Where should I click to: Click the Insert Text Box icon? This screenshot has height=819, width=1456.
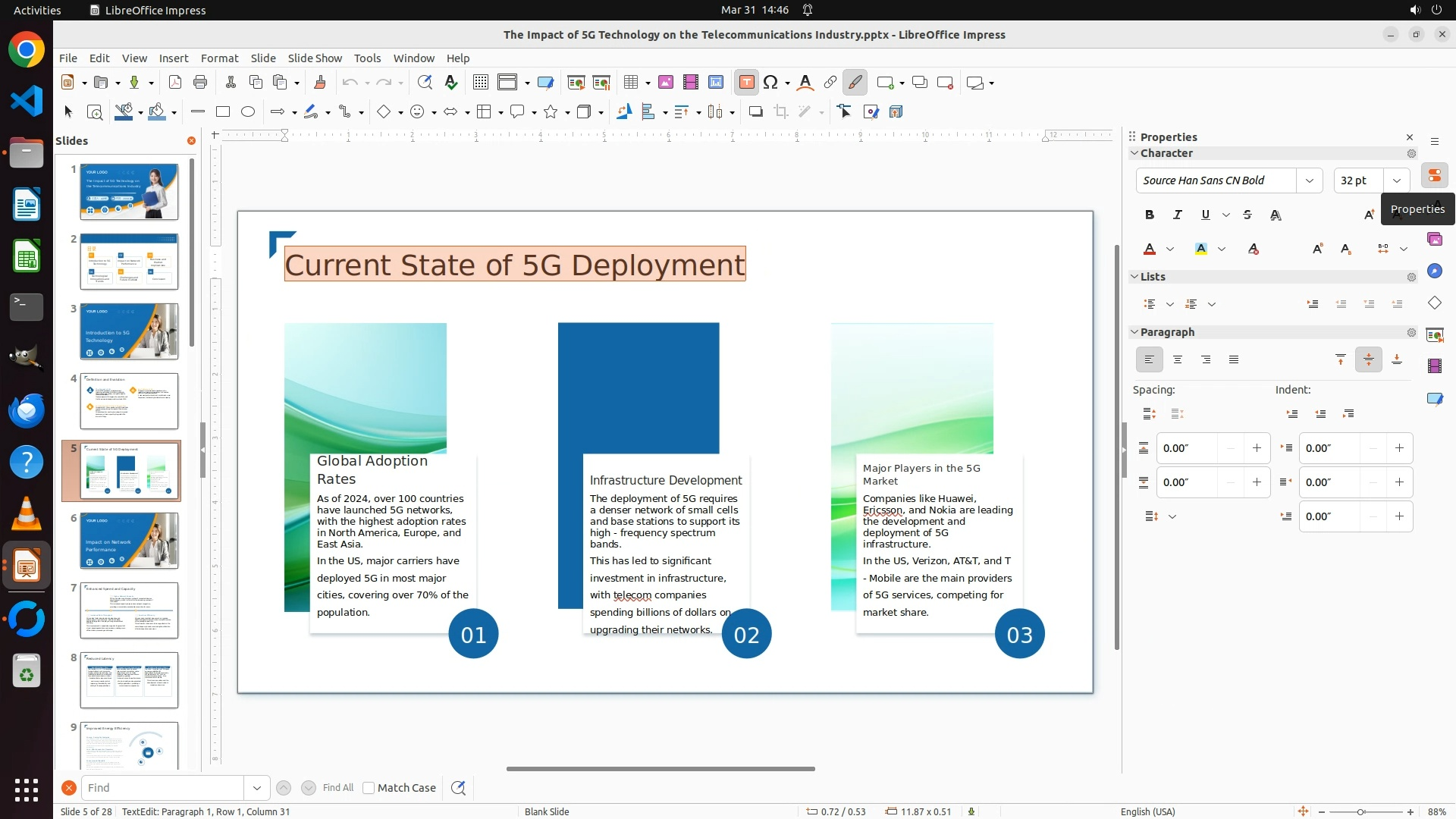pyautogui.click(x=746, y=83)
